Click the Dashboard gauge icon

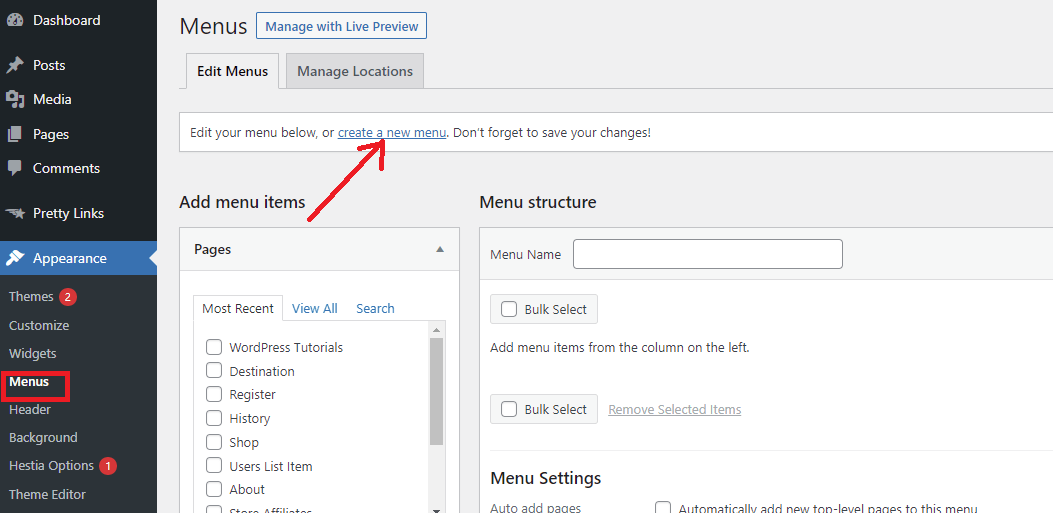[x=15, y=20]
